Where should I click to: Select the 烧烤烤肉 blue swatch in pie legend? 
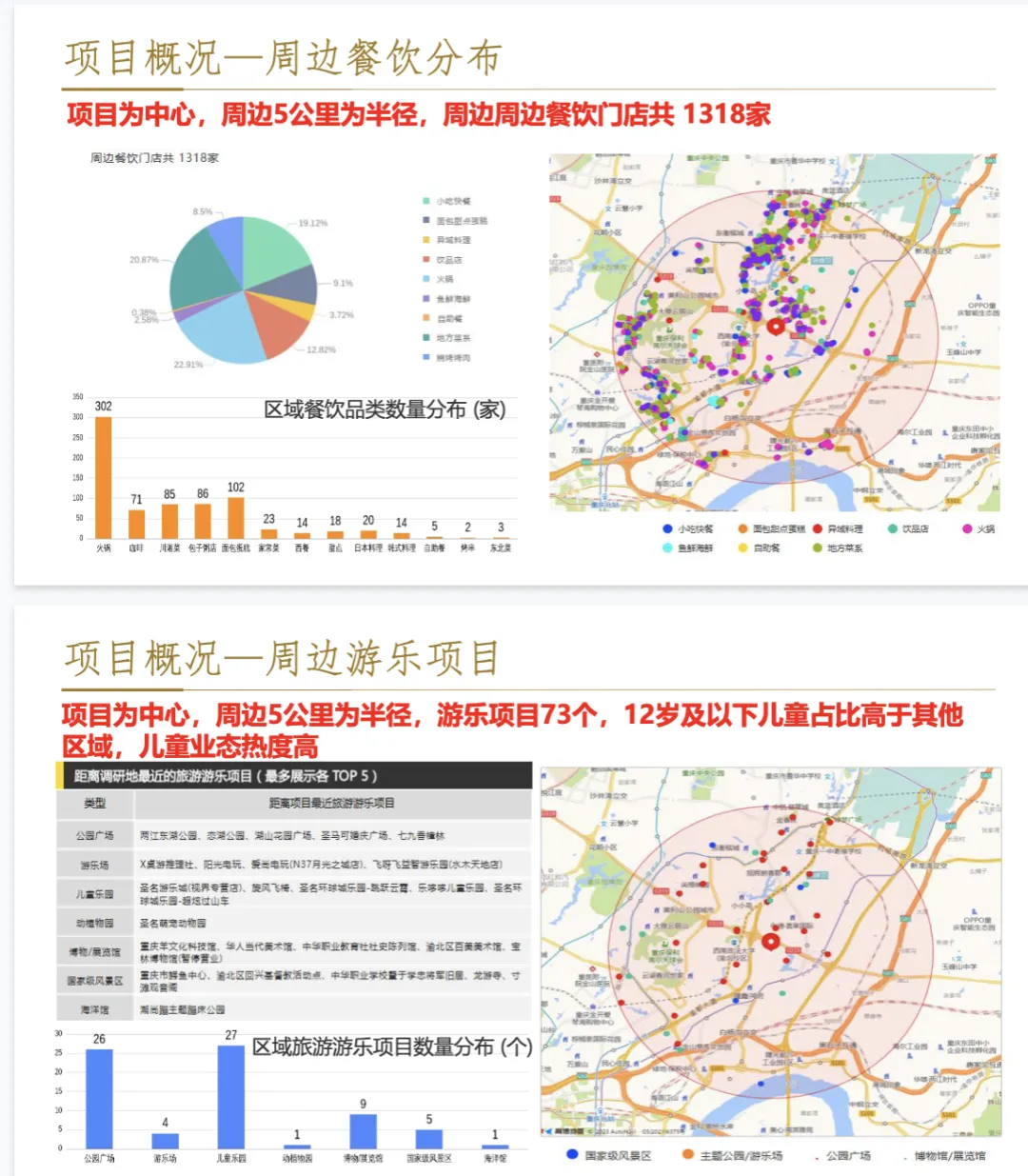click(426, 357)
